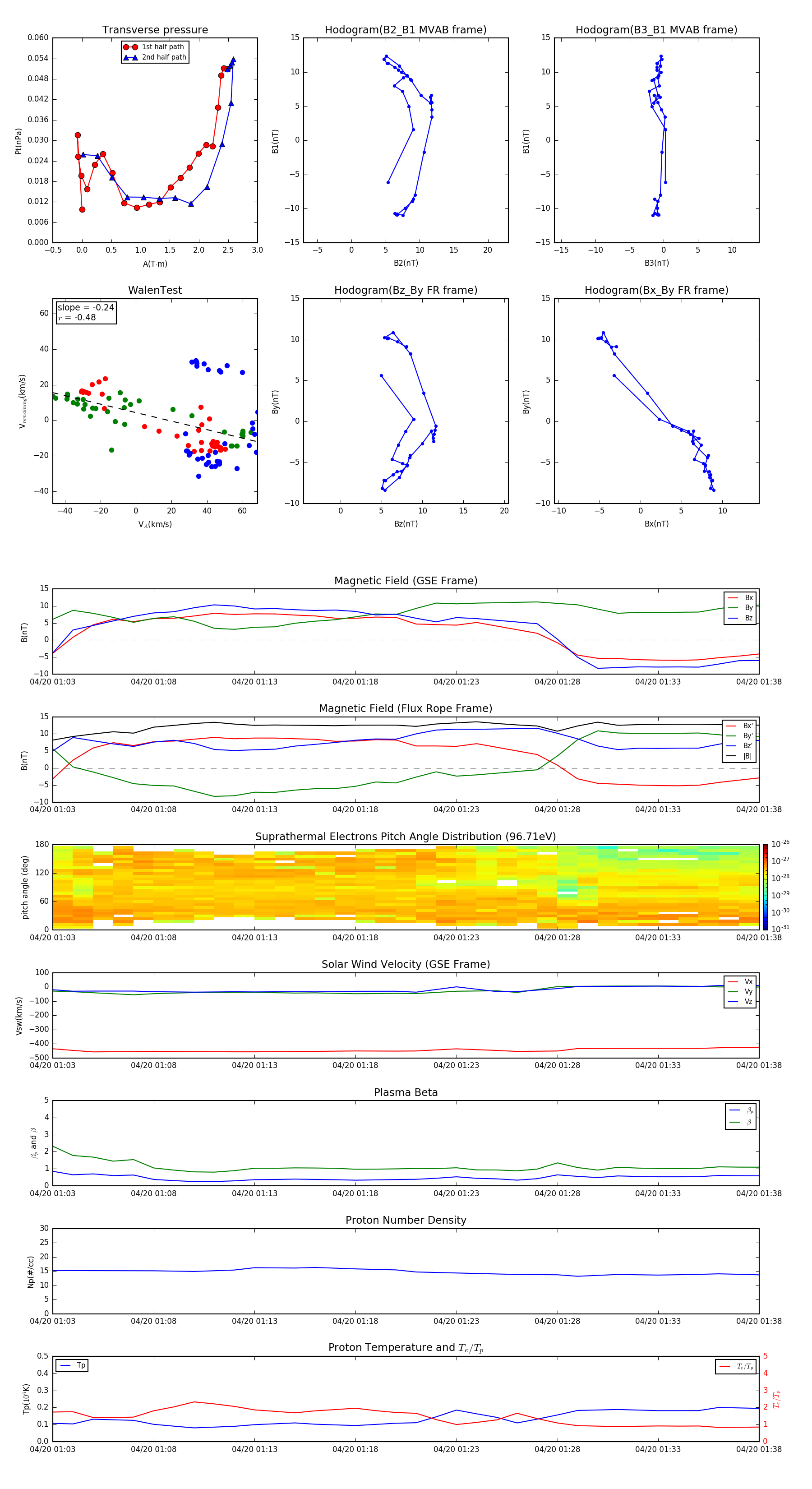Click the 'B2(nT)' x-axis label

point(406,263)
